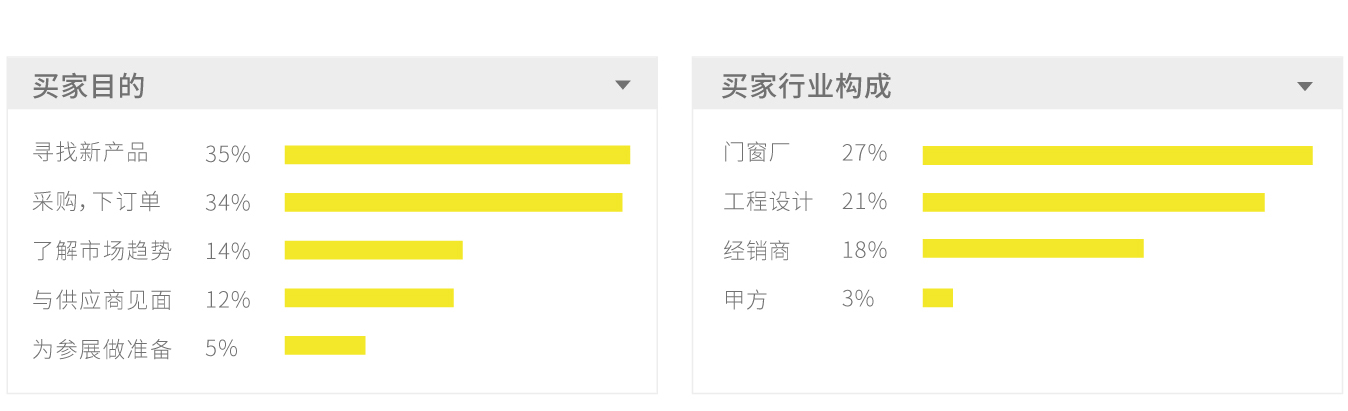The image size is (1348, 411).
Task: Click the 门窗厂 industry label
Action: (757, 153)
